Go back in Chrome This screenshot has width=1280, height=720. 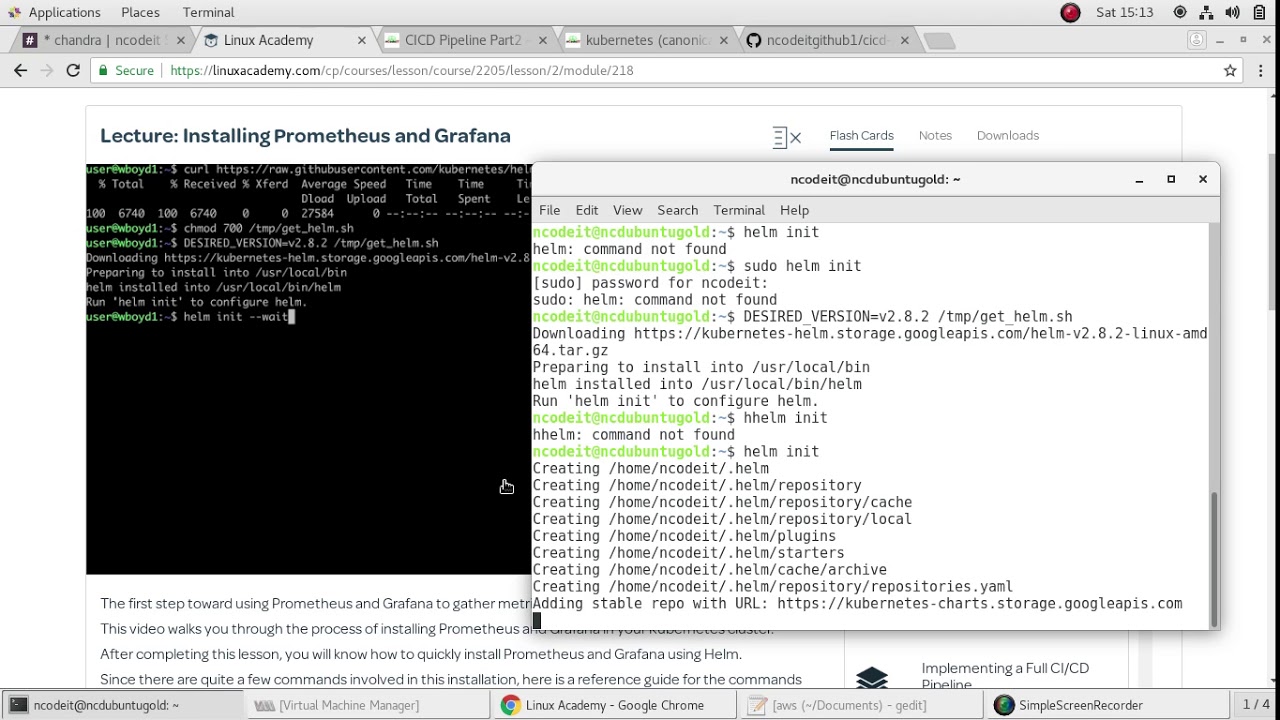point(21,70)
